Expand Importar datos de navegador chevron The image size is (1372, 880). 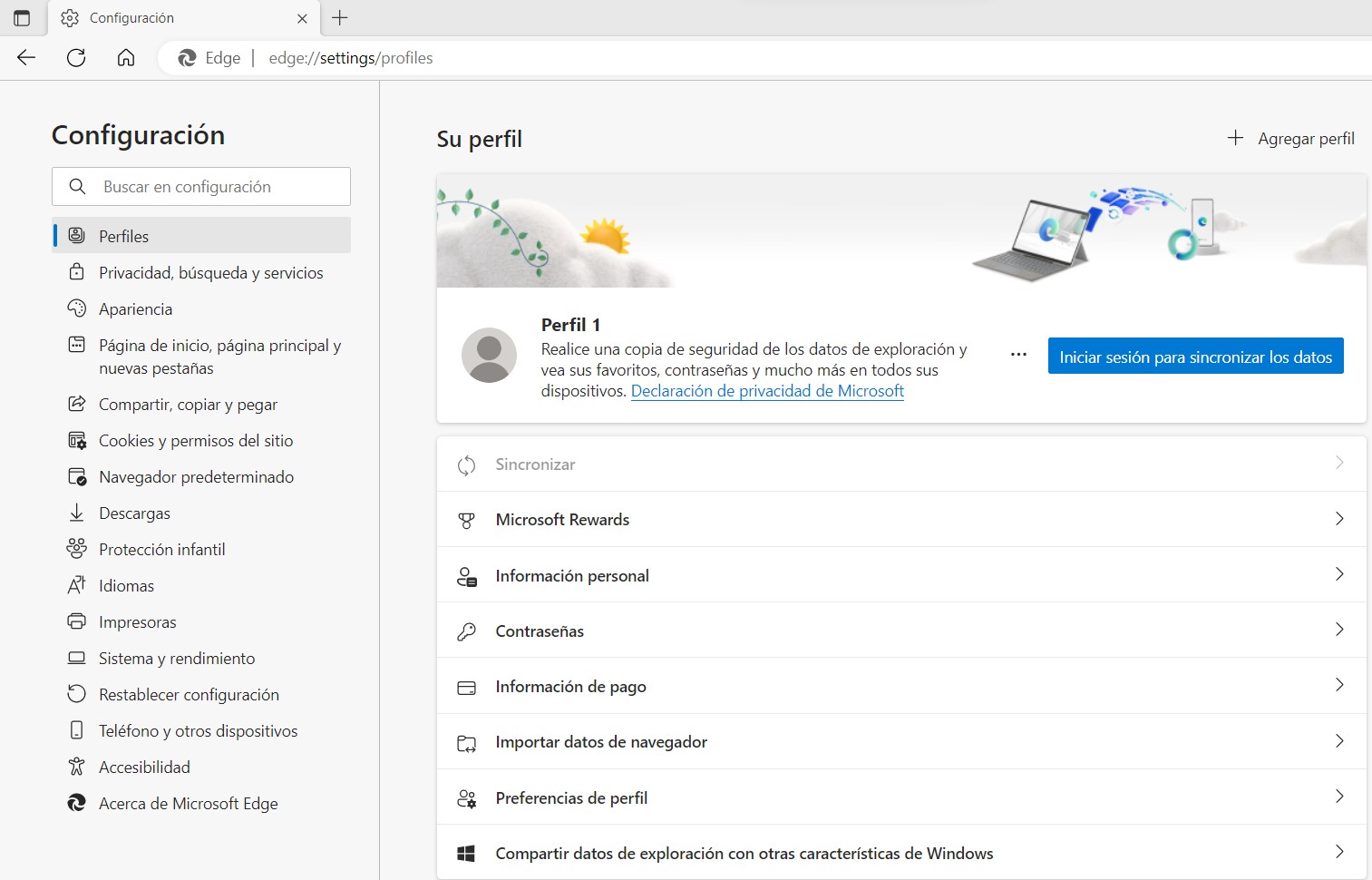[1339, 741]
